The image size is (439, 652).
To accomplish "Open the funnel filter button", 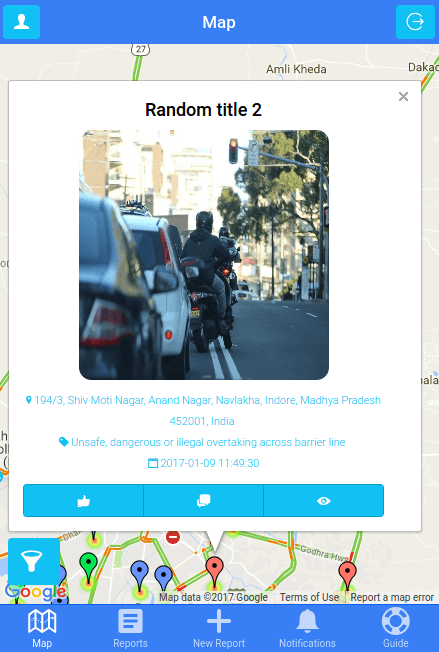I will pos(34,561).
